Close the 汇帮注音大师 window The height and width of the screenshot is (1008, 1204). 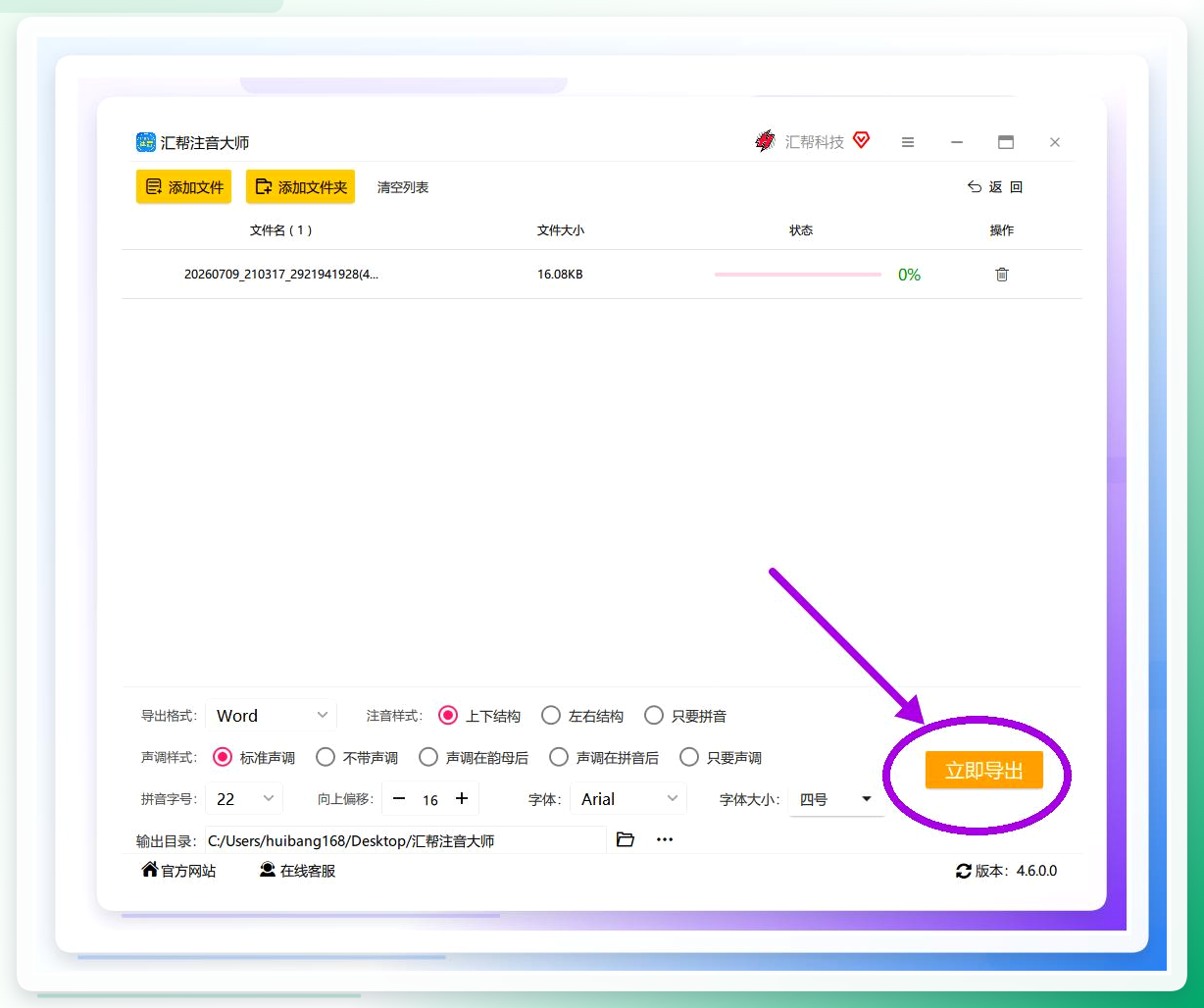(1055, 142)
